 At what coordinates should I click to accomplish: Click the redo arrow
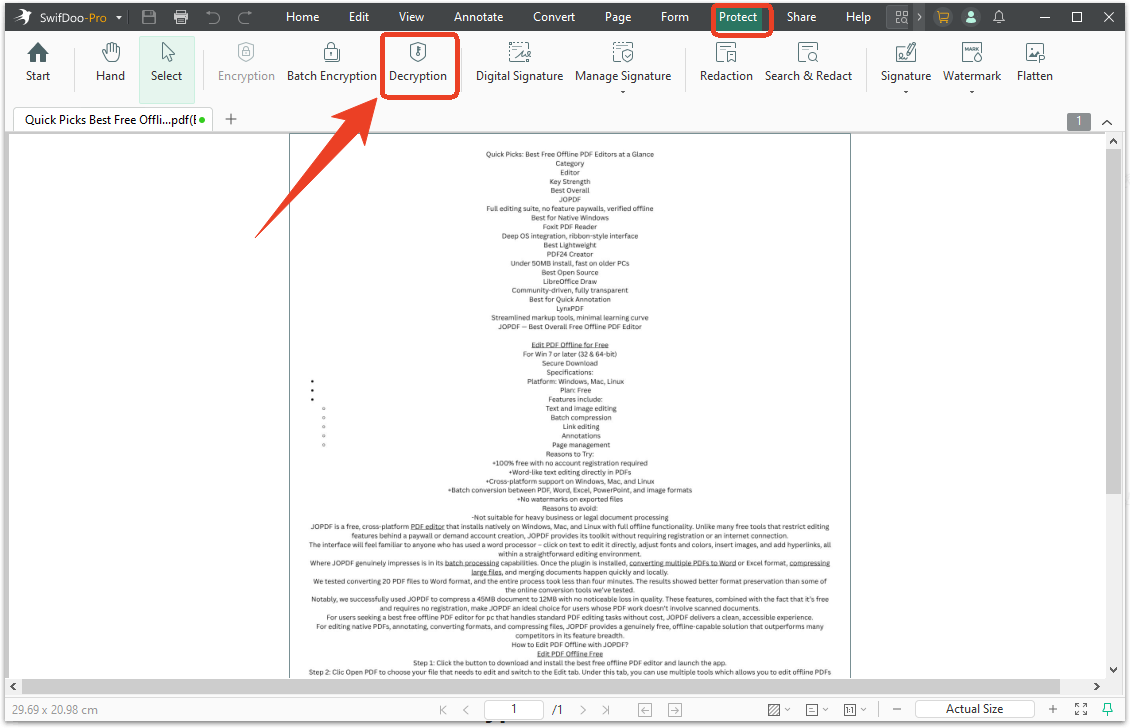(245, 17)
